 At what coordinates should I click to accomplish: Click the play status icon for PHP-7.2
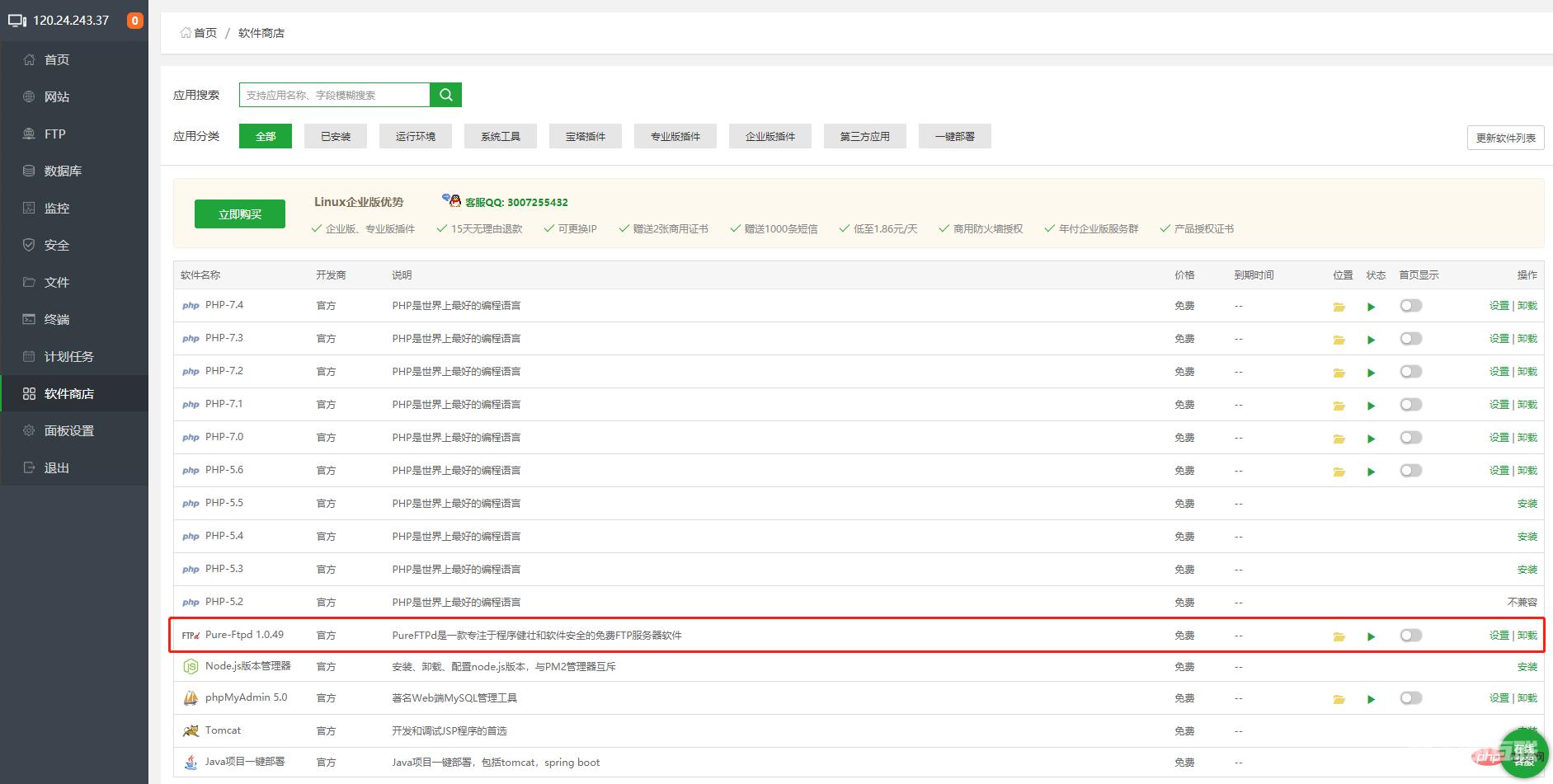click(x=1371, y=373)
